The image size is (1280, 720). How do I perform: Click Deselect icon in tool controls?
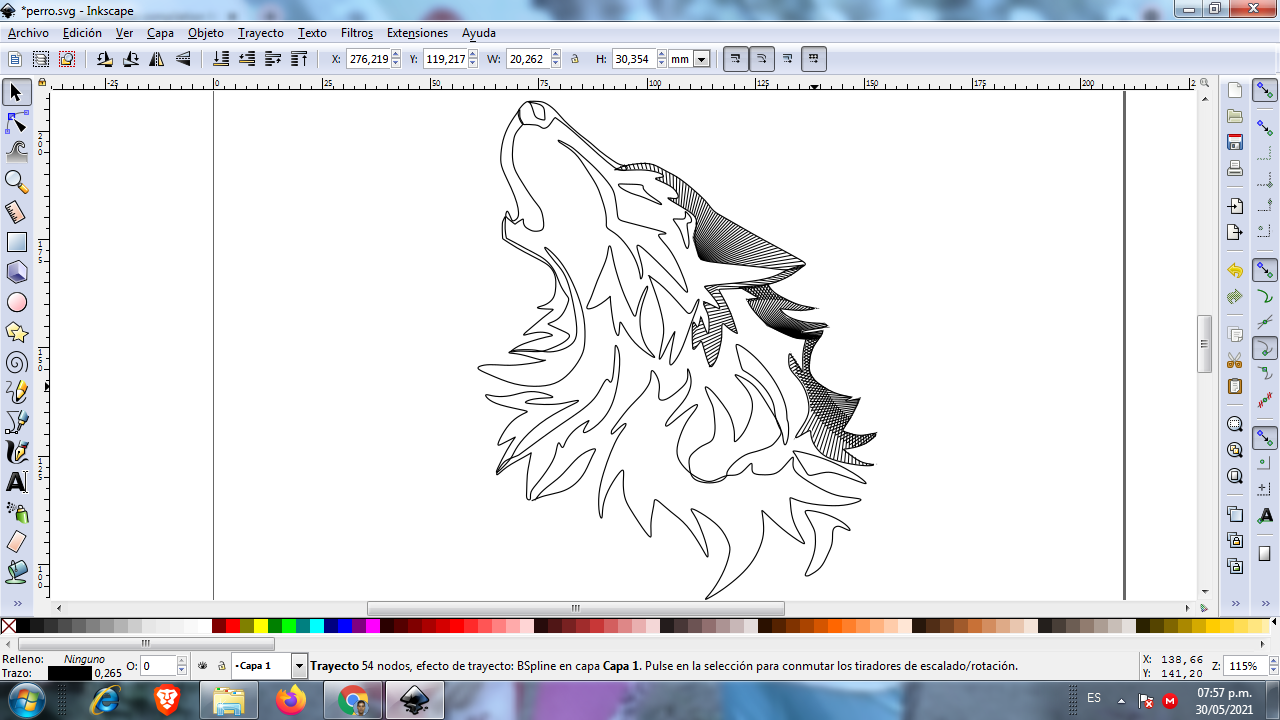67,59
